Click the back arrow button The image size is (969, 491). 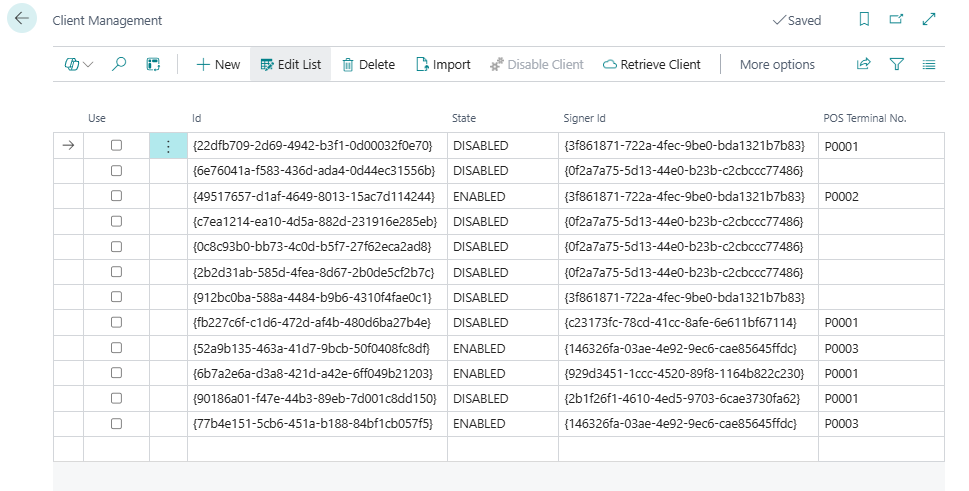click(x=22, y=19)
